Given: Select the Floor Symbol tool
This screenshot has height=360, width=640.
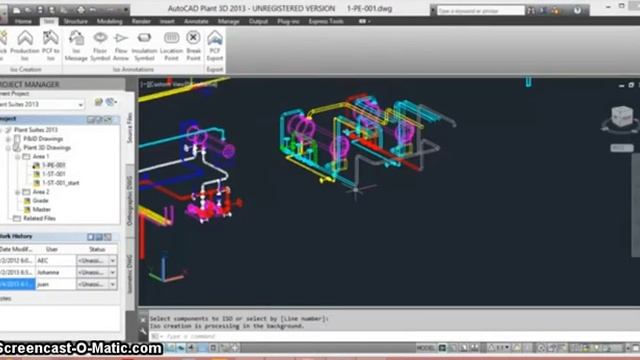Looking at the screenshot, I should tap(100, 46).
